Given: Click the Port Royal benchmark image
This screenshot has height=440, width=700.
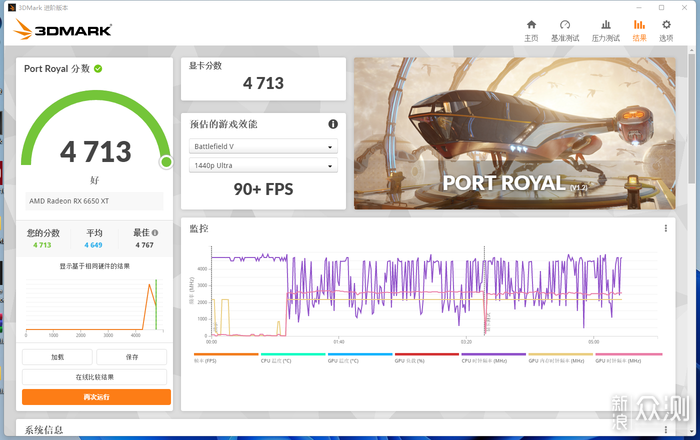Looking at the screenshot, I should pyautogui.click(x=515, y=133).
